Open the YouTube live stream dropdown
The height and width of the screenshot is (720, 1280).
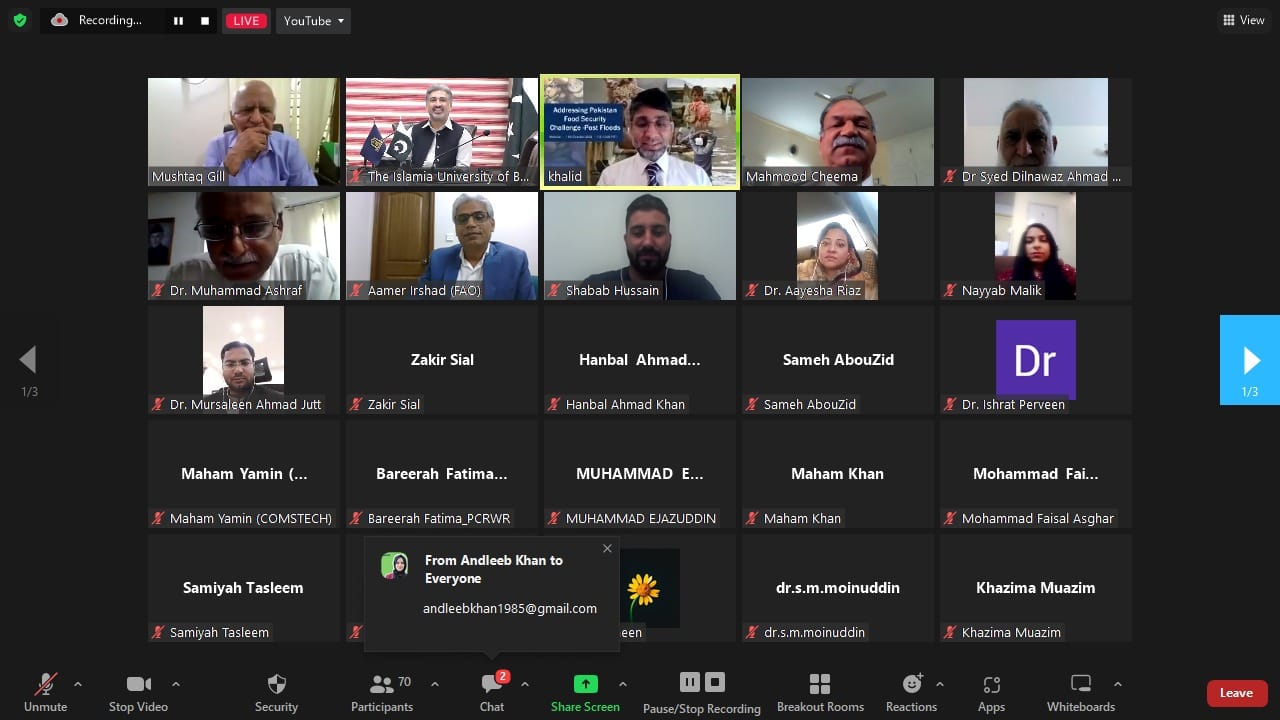[313, 21]
